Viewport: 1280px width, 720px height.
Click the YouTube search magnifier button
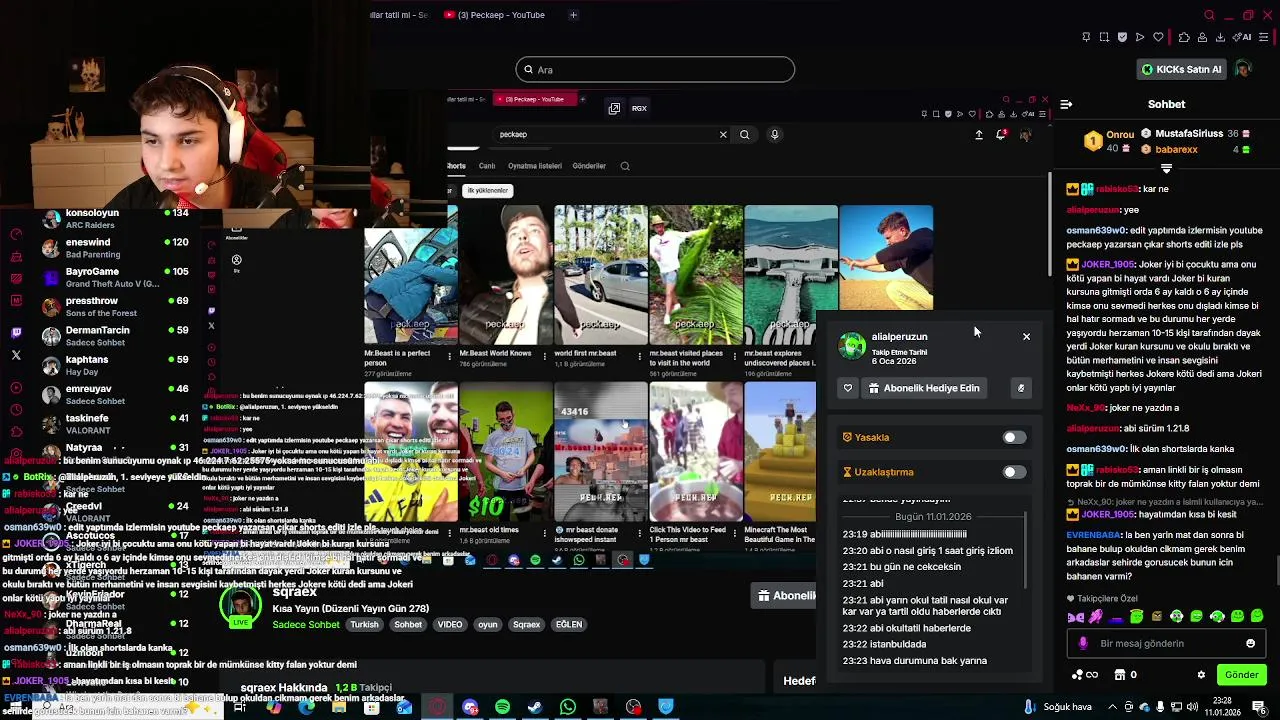coord(744,134)
